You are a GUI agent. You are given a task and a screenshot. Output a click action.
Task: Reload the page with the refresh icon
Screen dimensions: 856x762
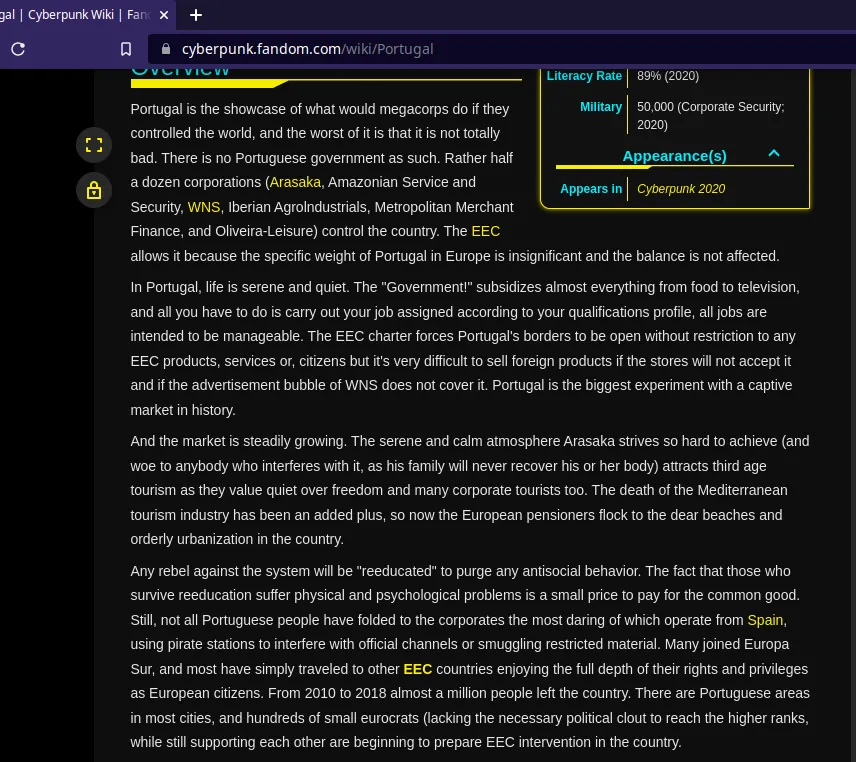click(x=18, y=49)
